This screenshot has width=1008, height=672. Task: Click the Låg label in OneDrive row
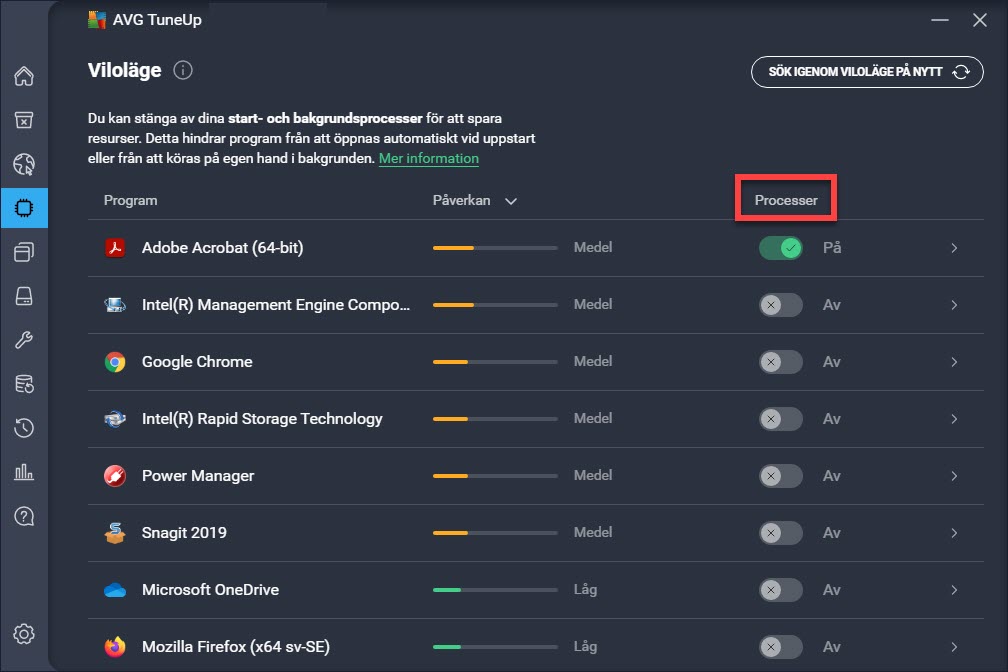(586, 590)
